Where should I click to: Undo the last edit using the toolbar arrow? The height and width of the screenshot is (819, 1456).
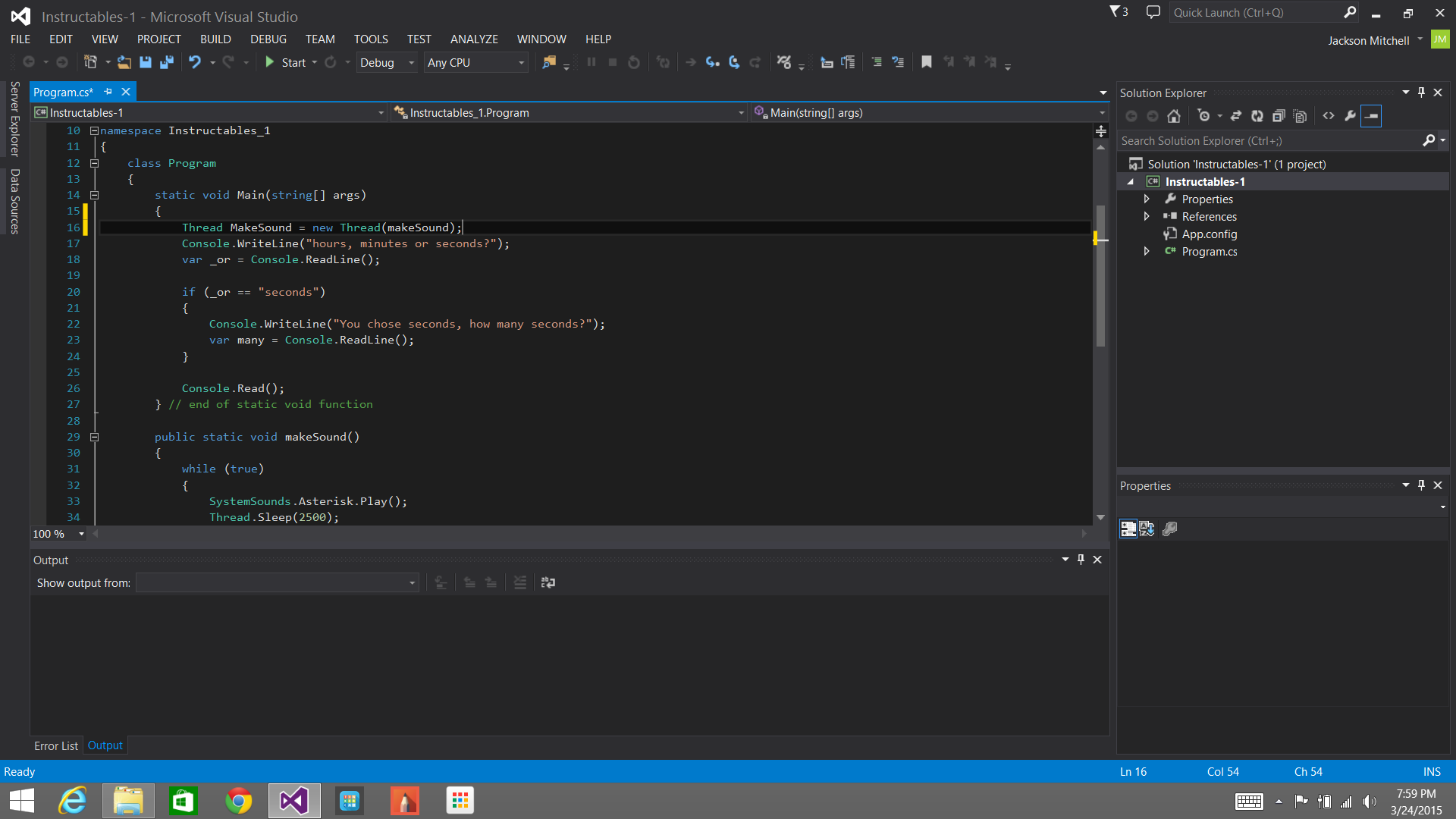pos(195,62)
